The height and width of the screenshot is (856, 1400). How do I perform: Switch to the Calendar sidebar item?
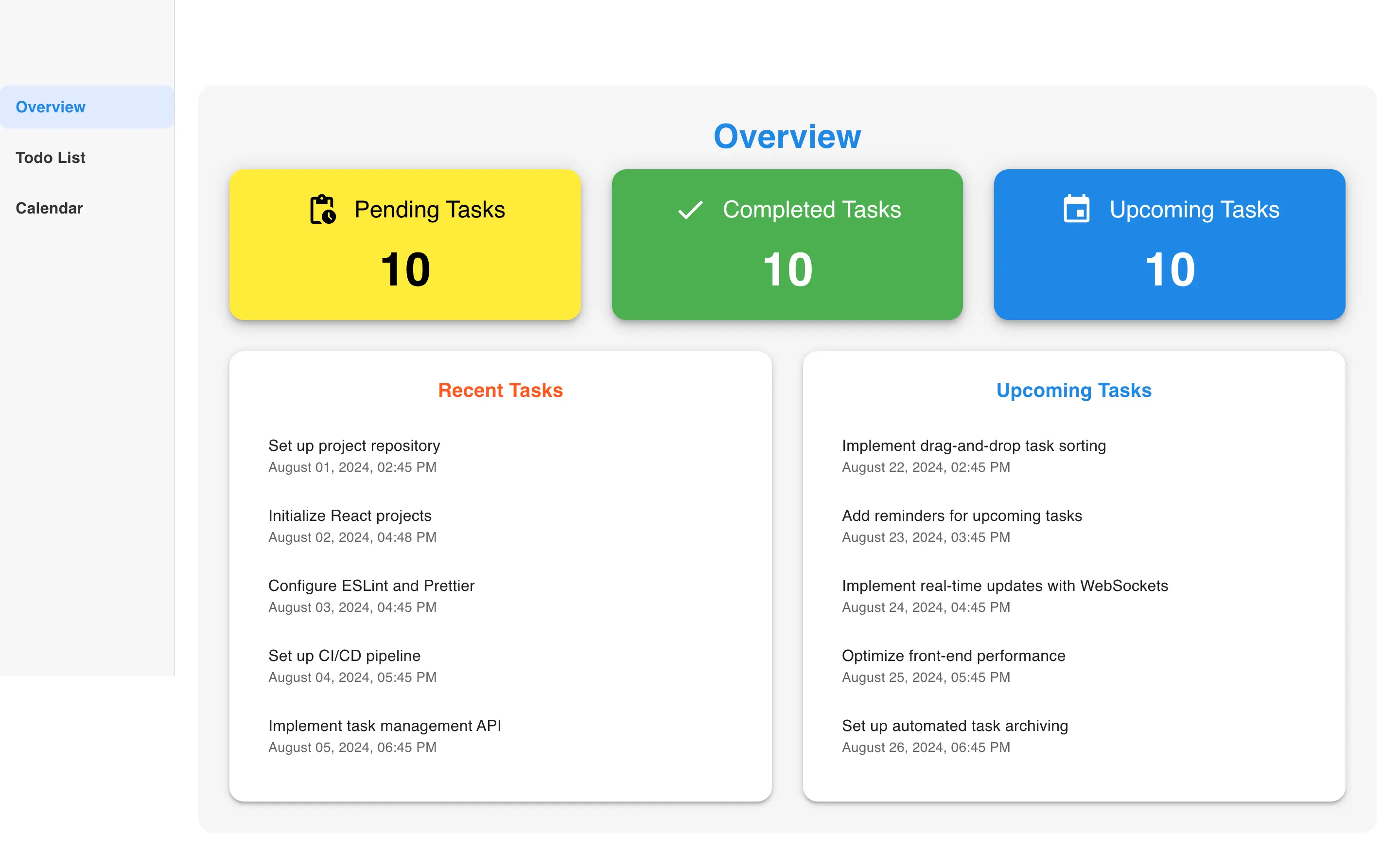(x=50, y=208)
